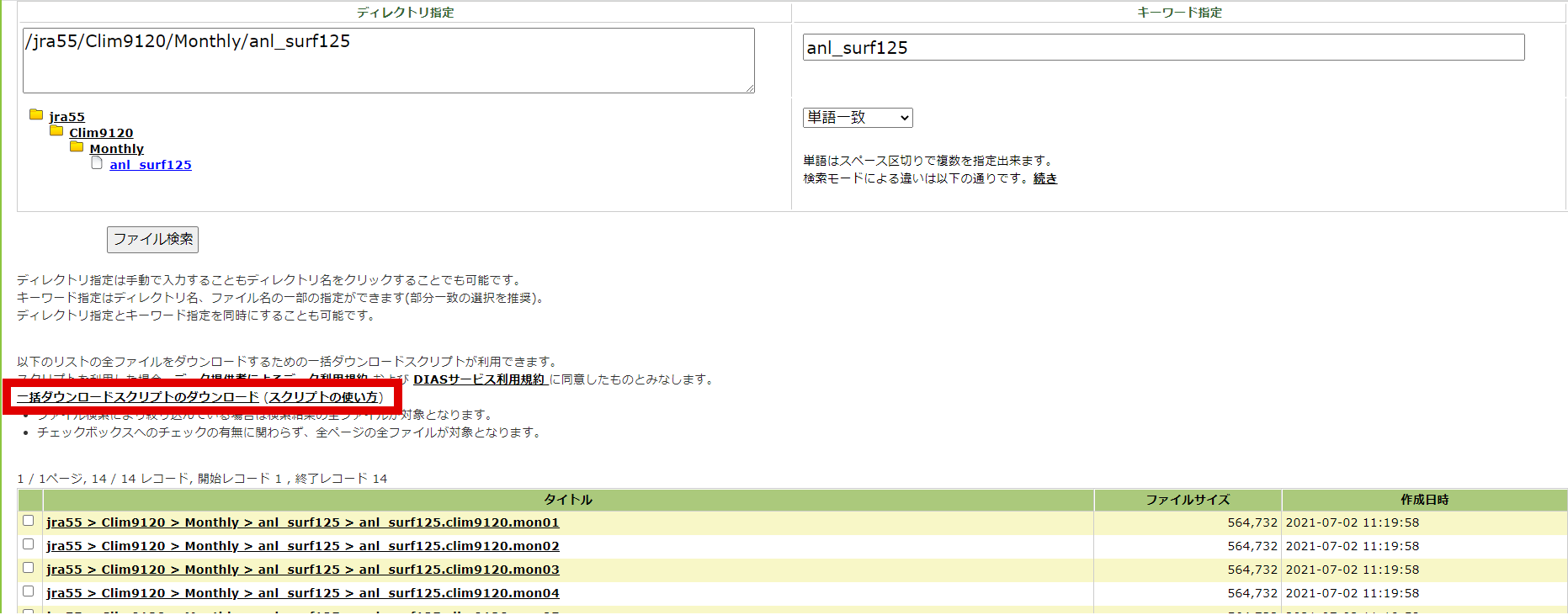This screenshot has height=615, width=1568.
Task: Open the DIASサービス利用規約 link
Action: click(x=479, y=379)
